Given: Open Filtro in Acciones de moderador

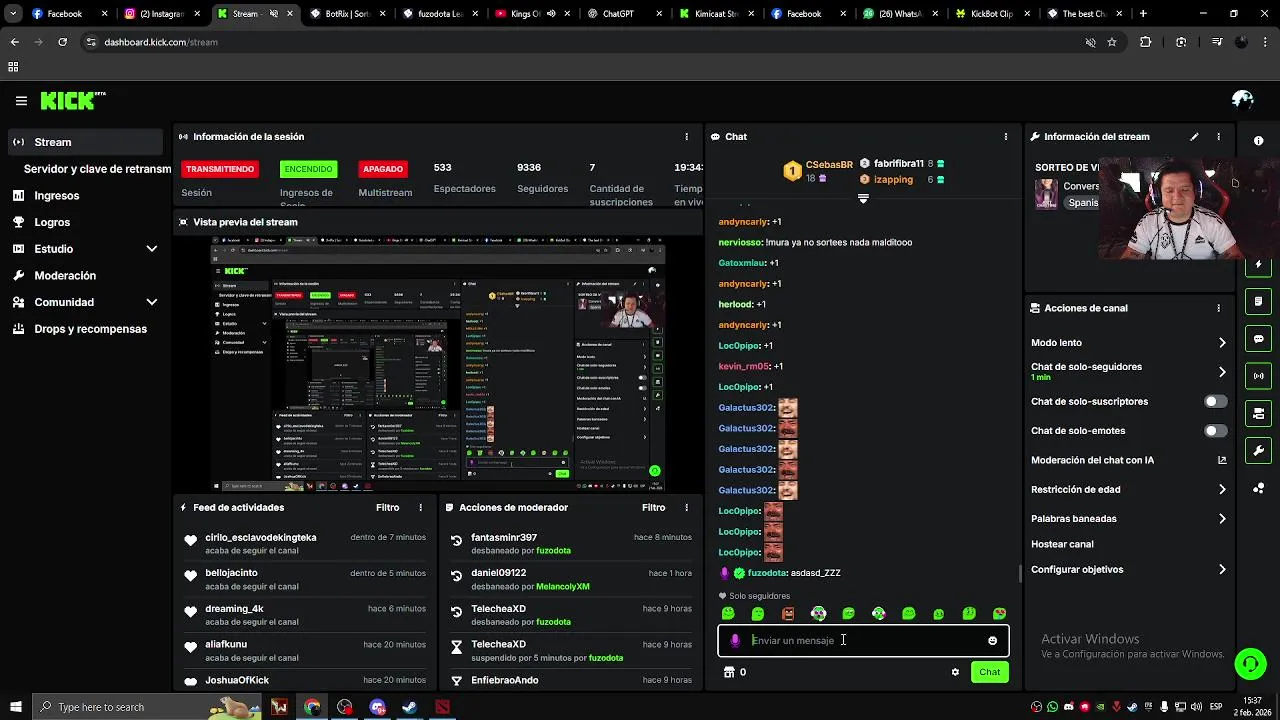Looking at the screenshot, I should click(x=653, y=508).
